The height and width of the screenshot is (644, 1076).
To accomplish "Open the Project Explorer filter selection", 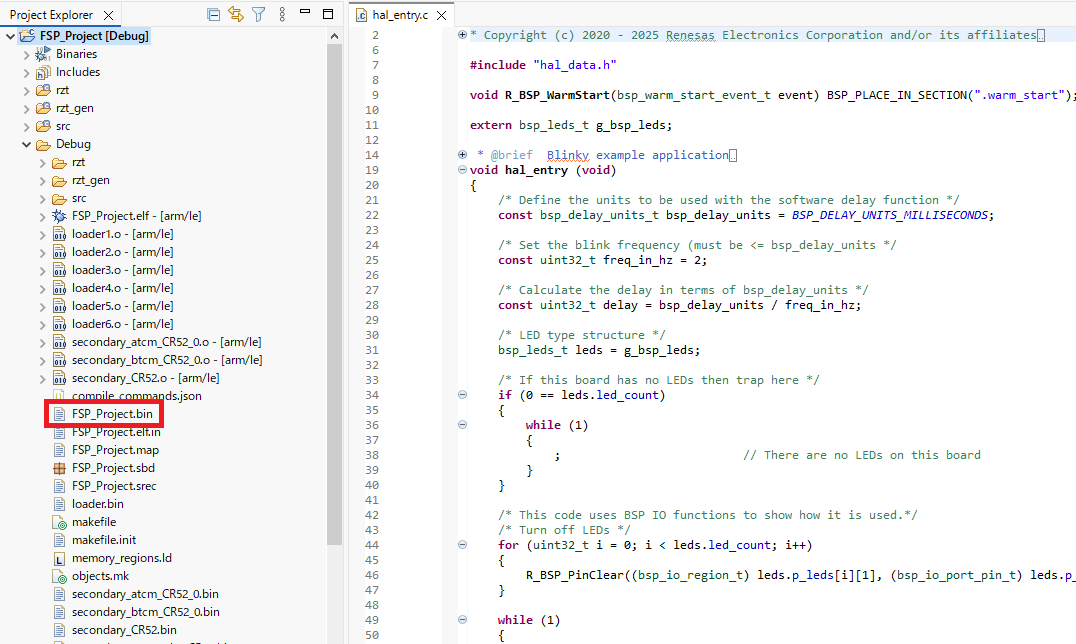I will 260,14.
